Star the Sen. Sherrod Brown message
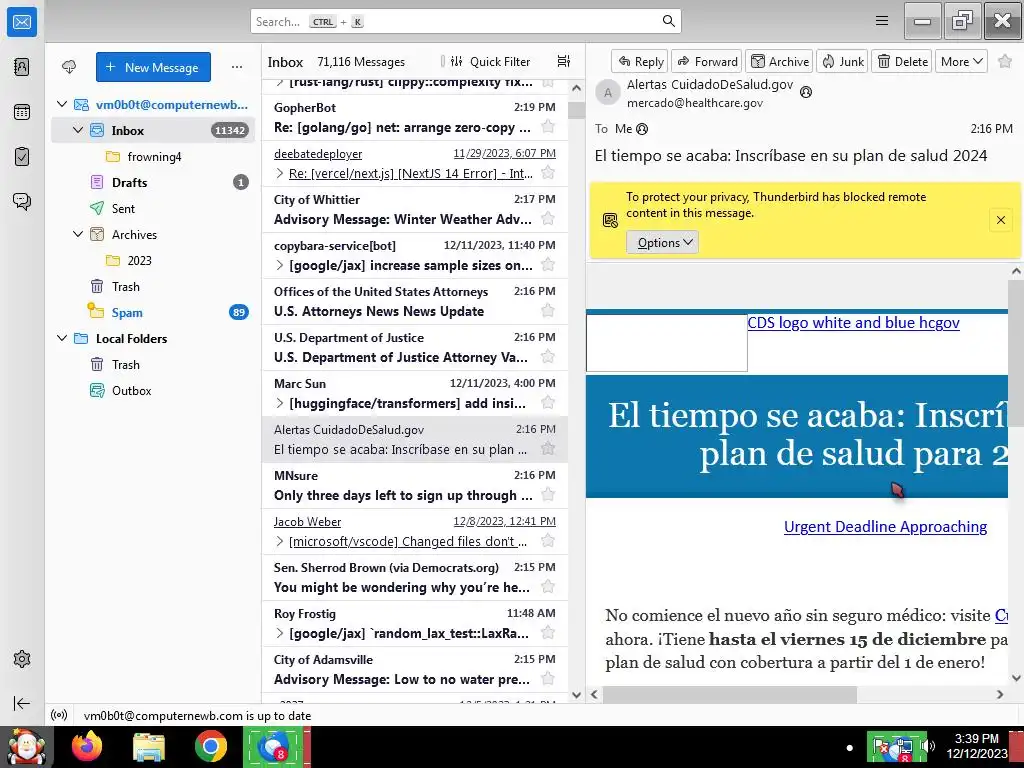 [x=548, y=587]
